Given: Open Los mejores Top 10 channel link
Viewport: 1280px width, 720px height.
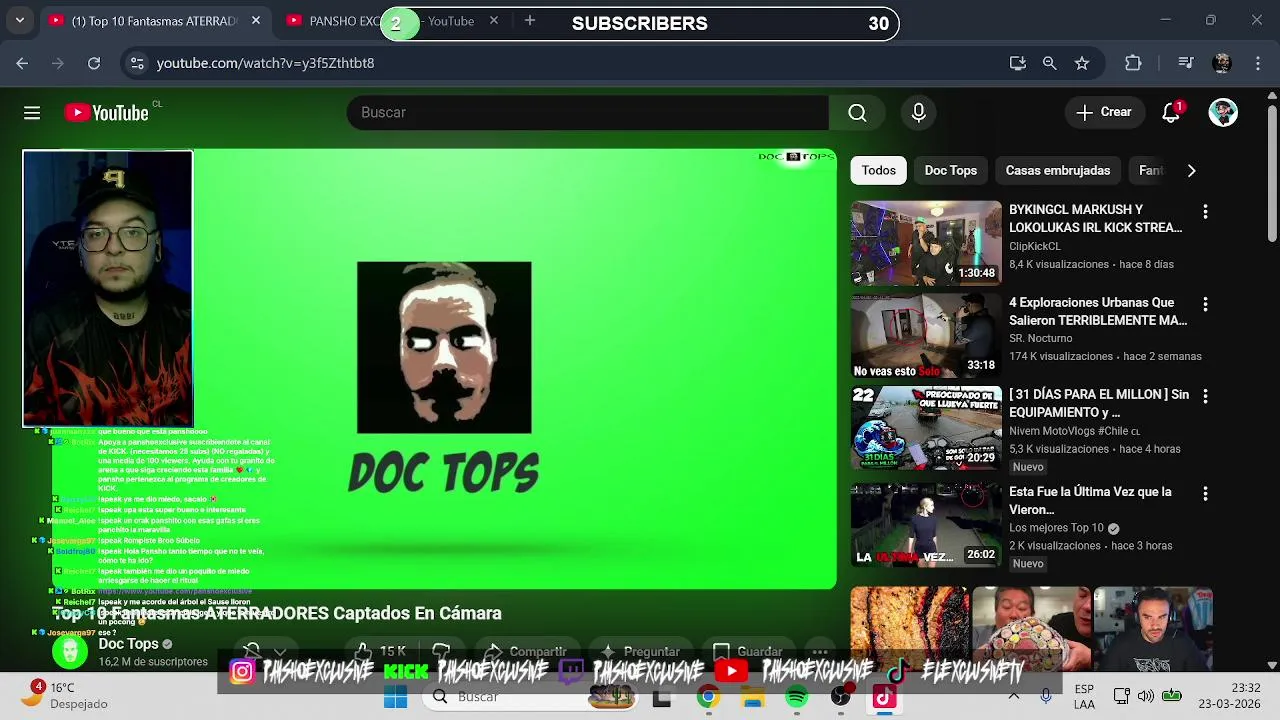Looking at the screenshot, I should pos(1056,528).
